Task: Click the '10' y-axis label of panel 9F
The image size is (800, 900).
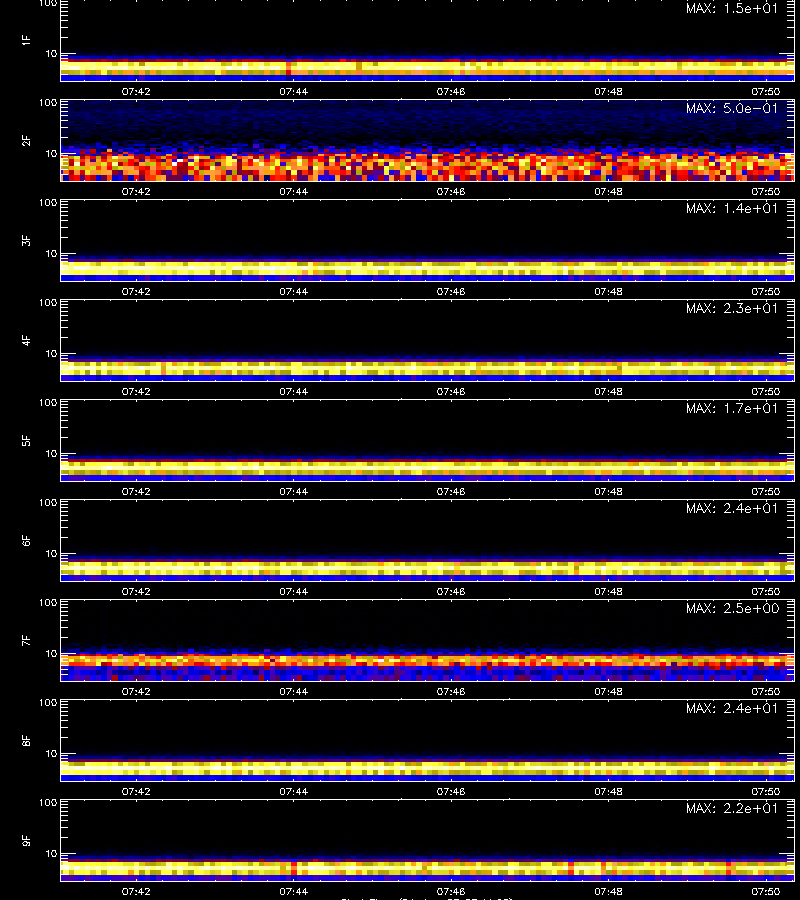Action: (51, 854)
